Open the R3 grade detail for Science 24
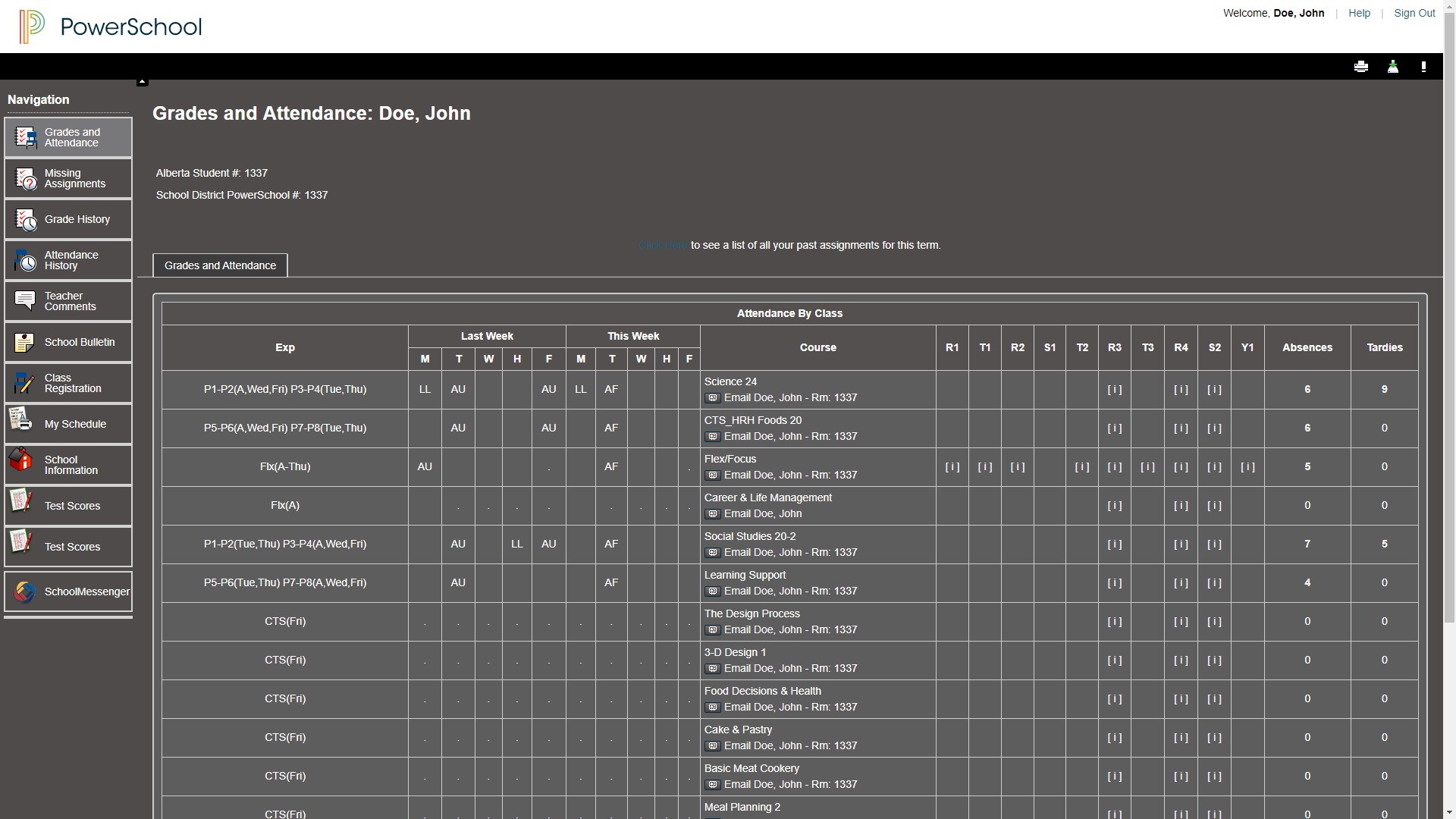Screen dimensions: 1456x819 point(1114,389)
